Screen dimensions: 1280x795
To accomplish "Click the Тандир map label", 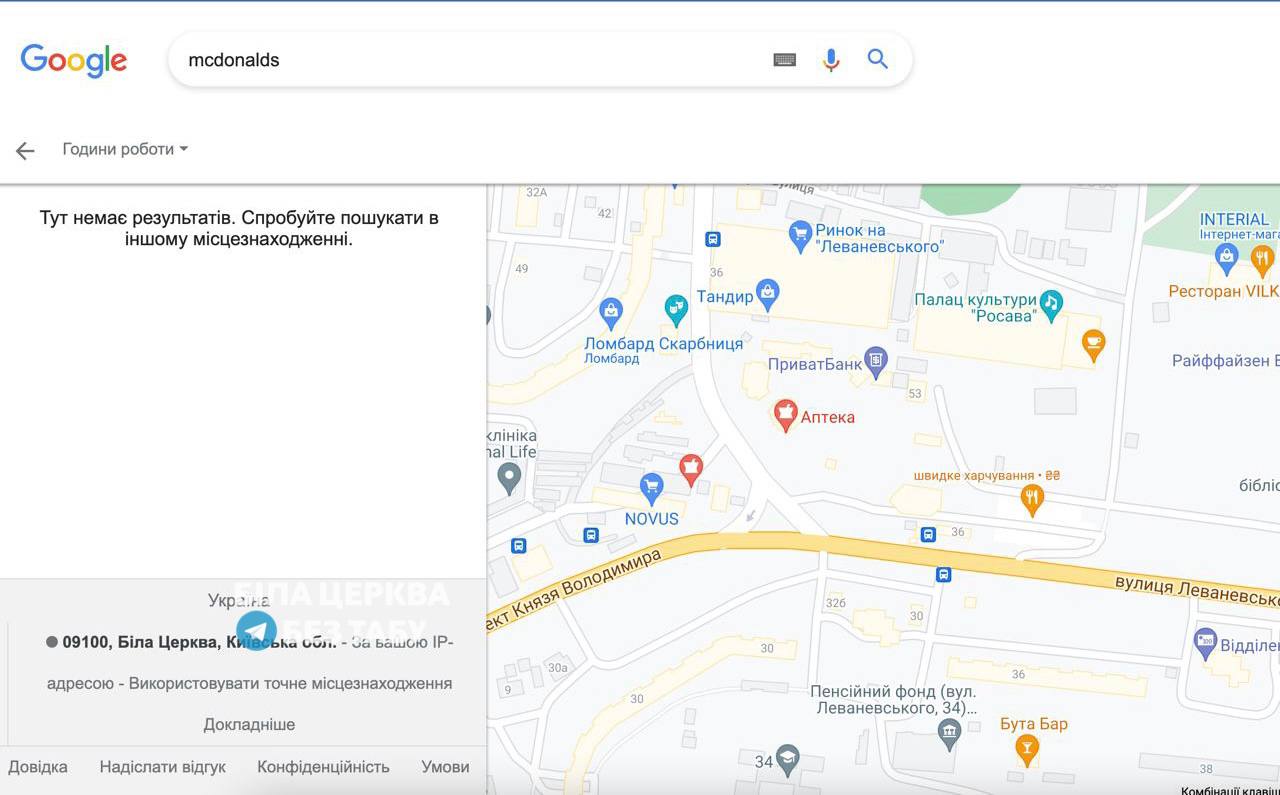I will click(x=725, y=297).
